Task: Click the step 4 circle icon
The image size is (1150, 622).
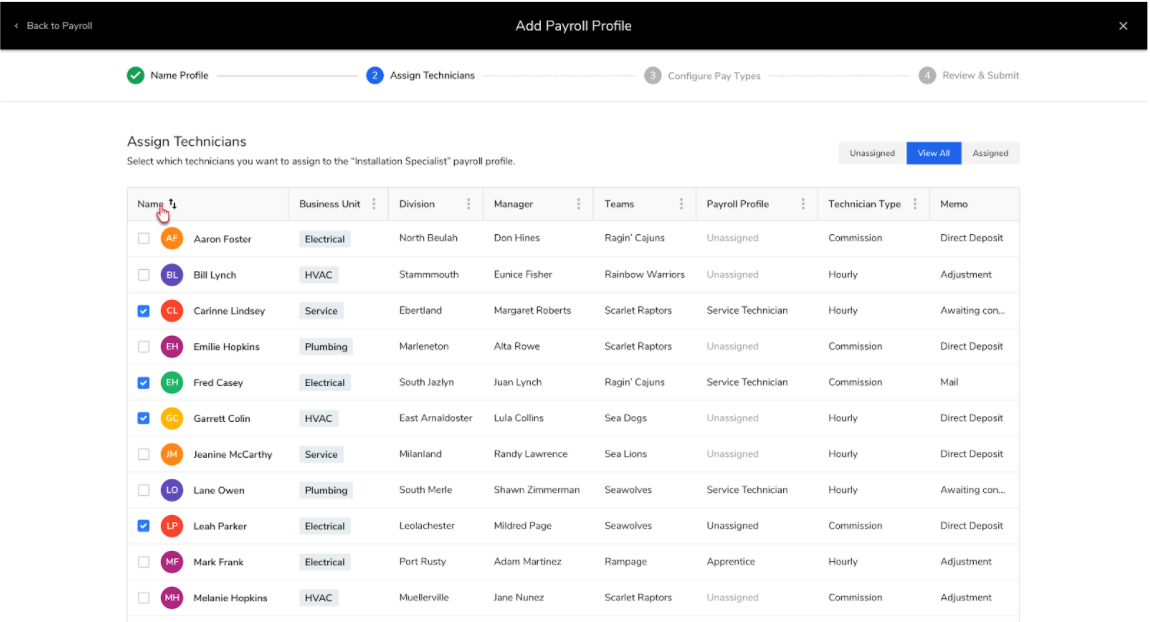Action: tap(927, 76)
